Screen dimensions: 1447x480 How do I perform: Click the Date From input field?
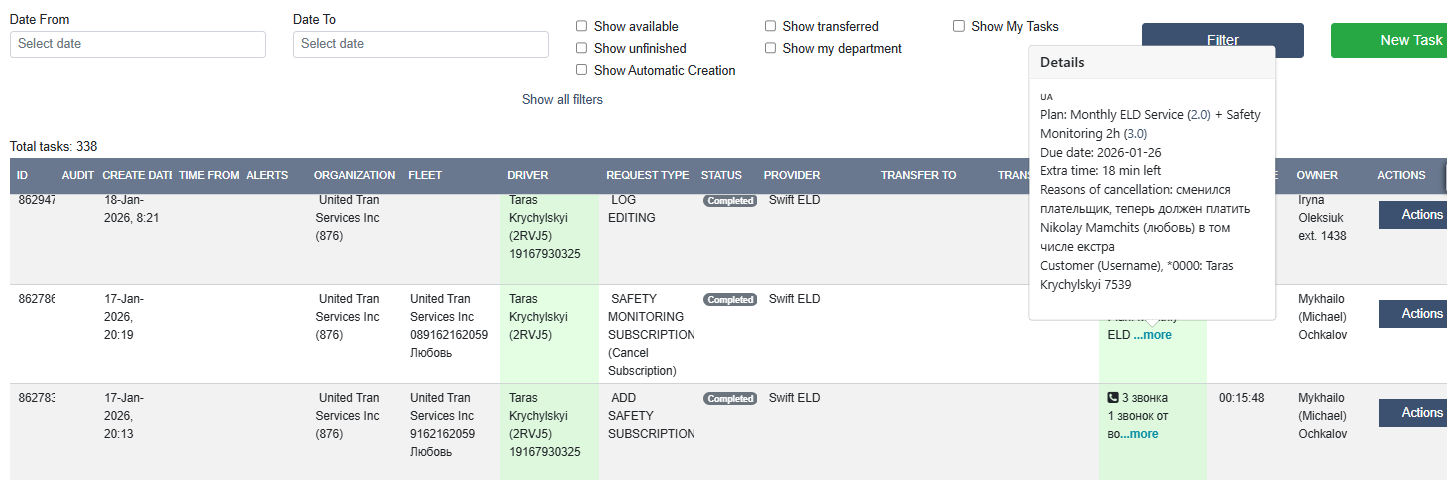(x=138, y=44)
